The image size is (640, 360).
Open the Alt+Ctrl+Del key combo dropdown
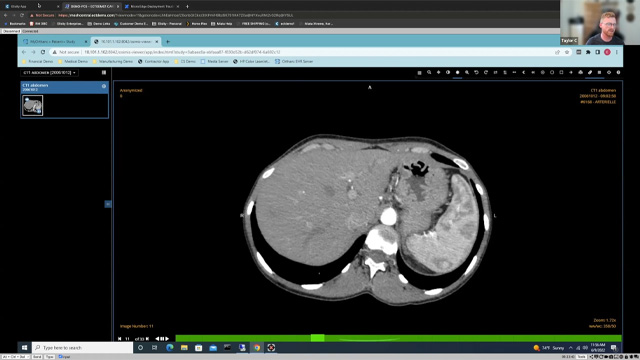[x=16, y=357]
